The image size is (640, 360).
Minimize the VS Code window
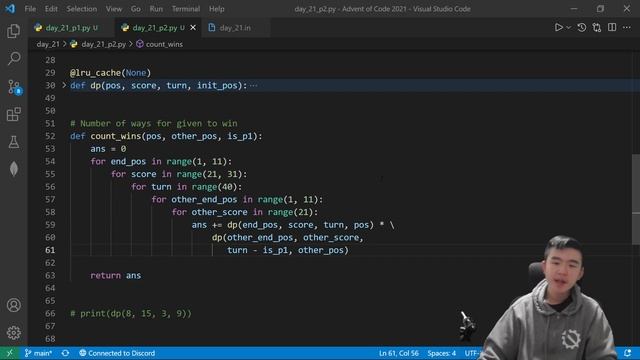click(574, 9)
